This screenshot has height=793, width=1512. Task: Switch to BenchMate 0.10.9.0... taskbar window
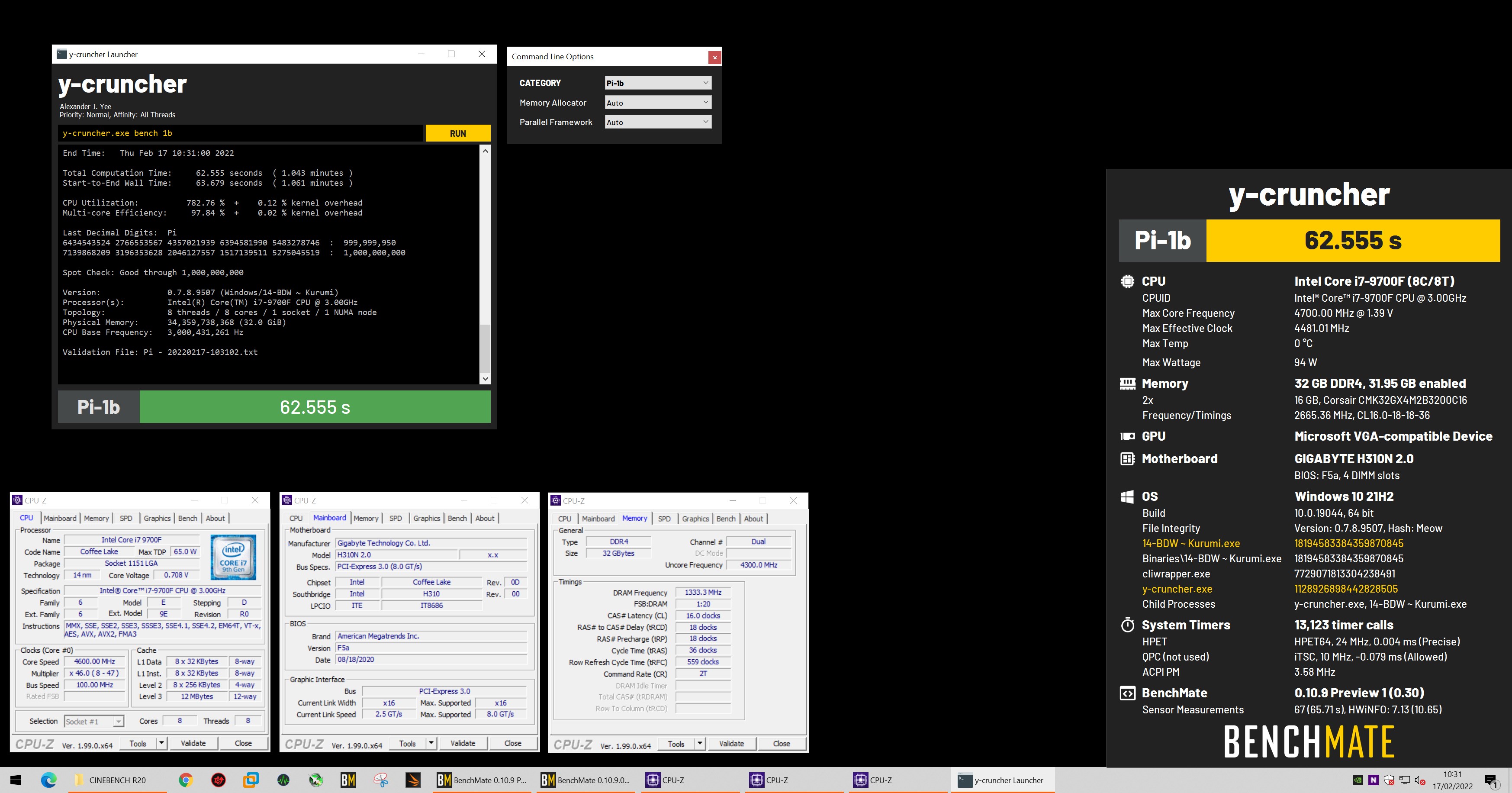coord(586,780)
